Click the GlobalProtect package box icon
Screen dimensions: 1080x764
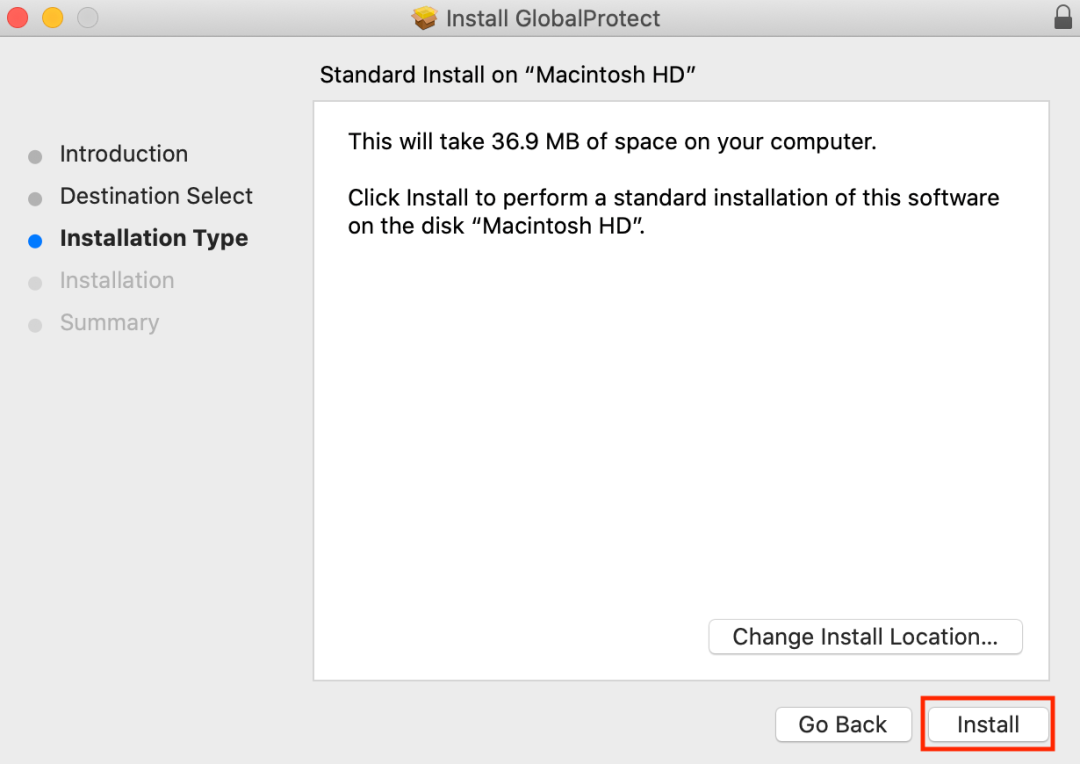(424, 18)
